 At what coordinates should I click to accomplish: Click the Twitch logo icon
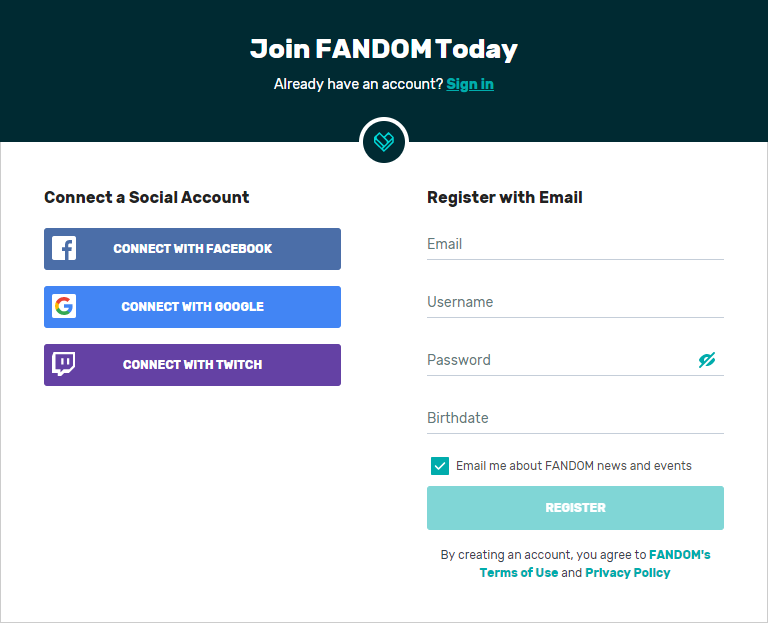click(64, 364)
